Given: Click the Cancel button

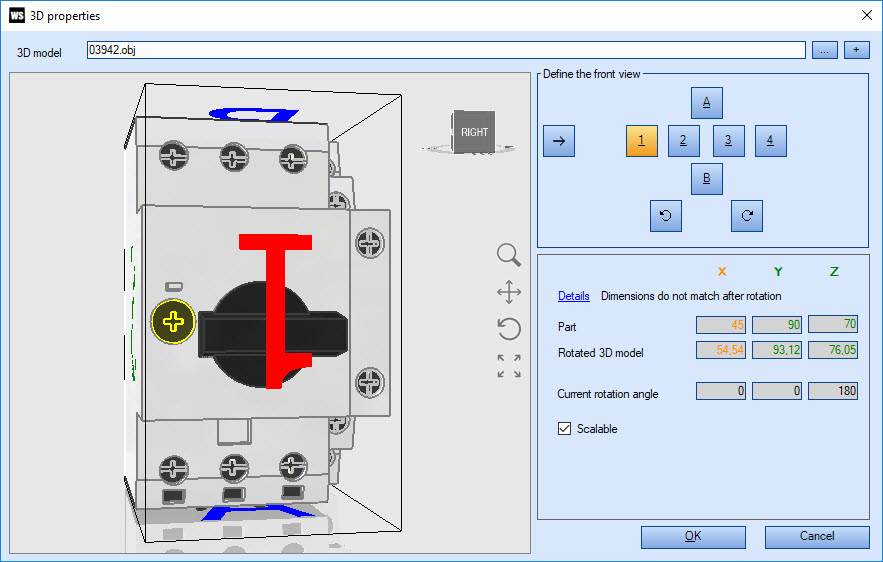Looking at the screenshot, I should pyautogui.click(x=817, y=537).
